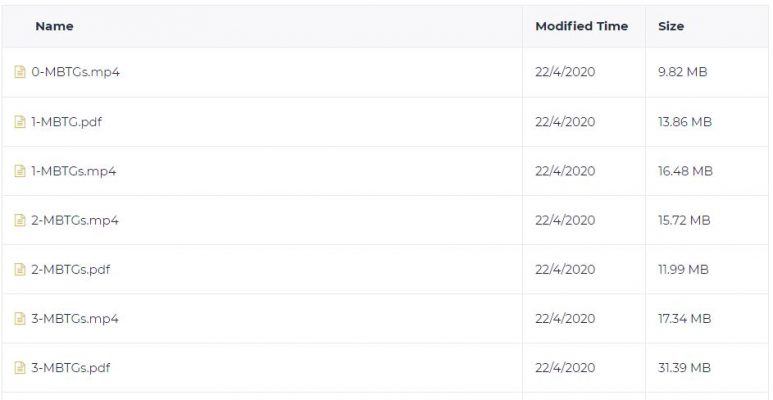Click the file icon beside 2-MBTGs.mp4

coord(20,220)
